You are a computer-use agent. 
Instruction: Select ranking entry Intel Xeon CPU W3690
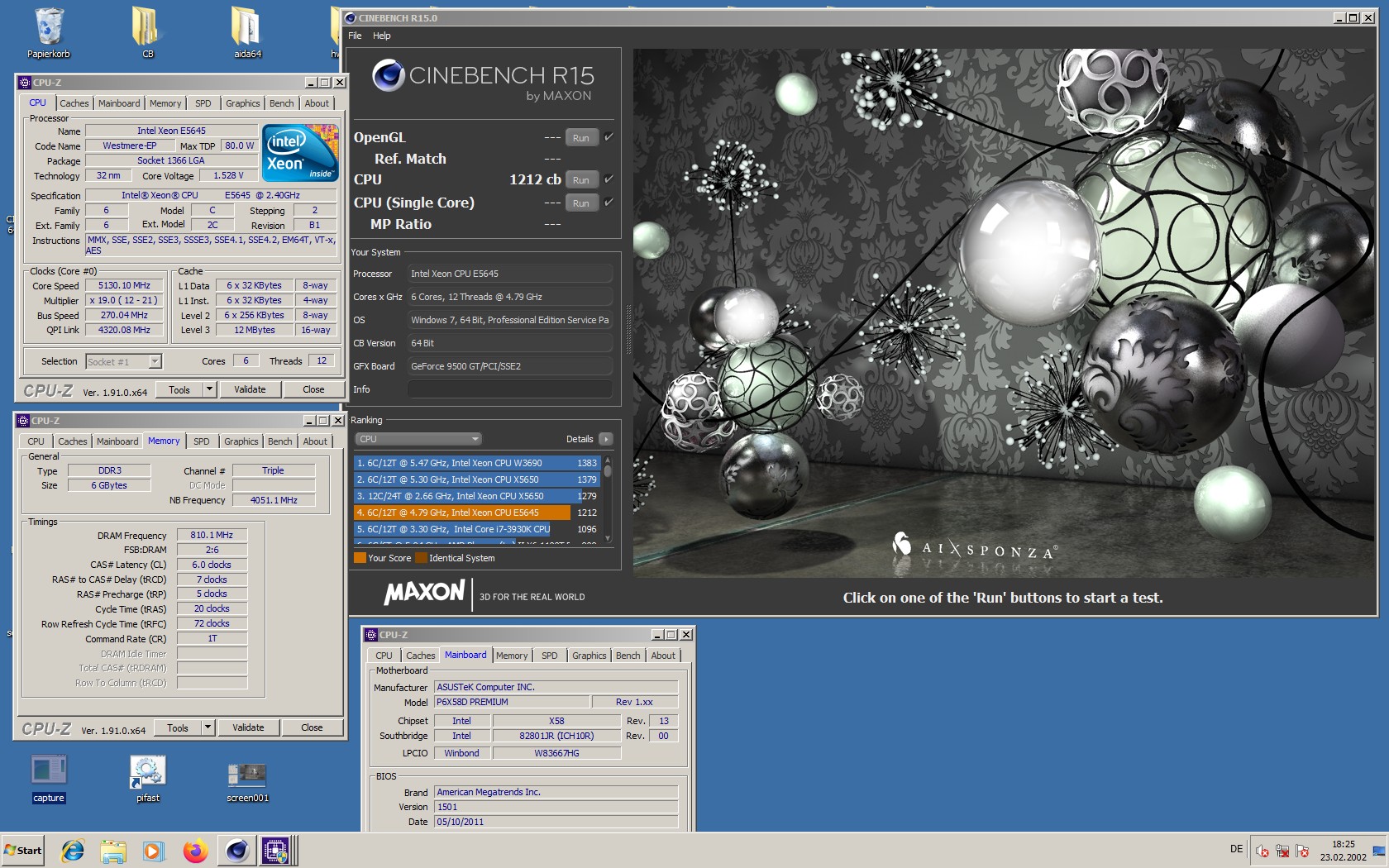tap(476, 463)
